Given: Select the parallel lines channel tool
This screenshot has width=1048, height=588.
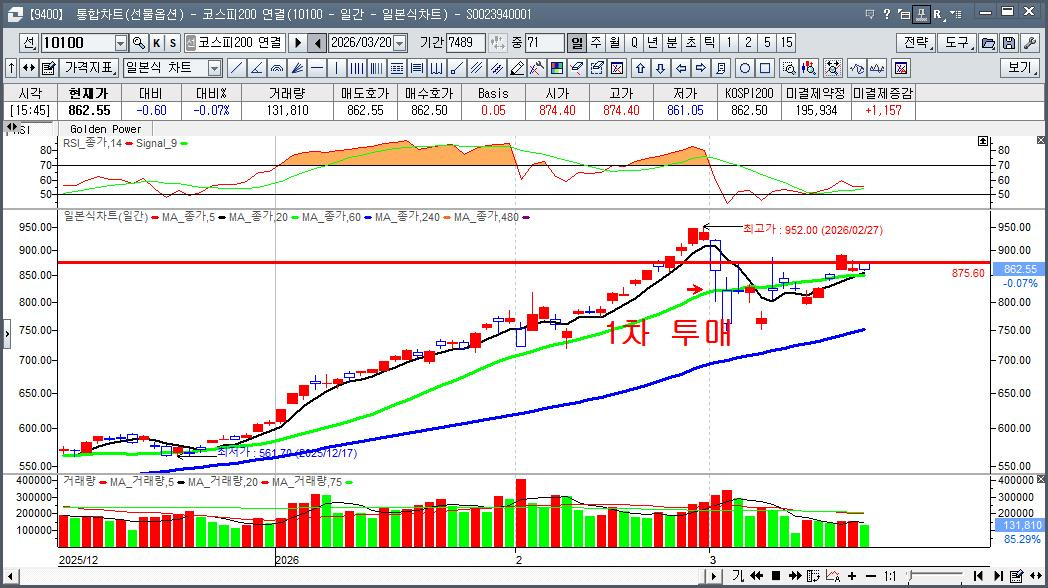Looking at the screenshot, I should point(476,67).
